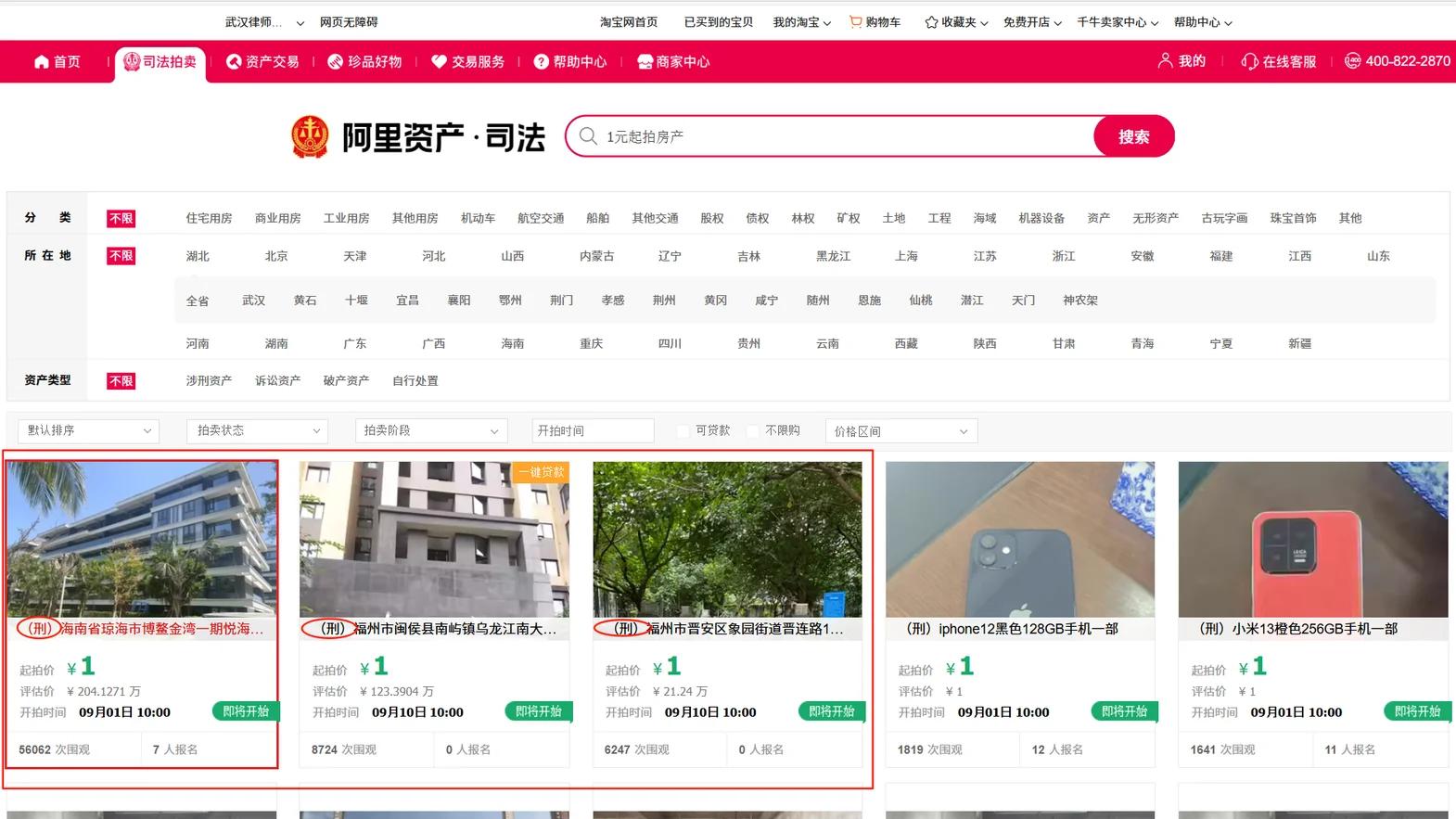Open the 小米13橙色256GB listing thumbnail
Screen dimensions: 1456x819
click(1313, 539)
